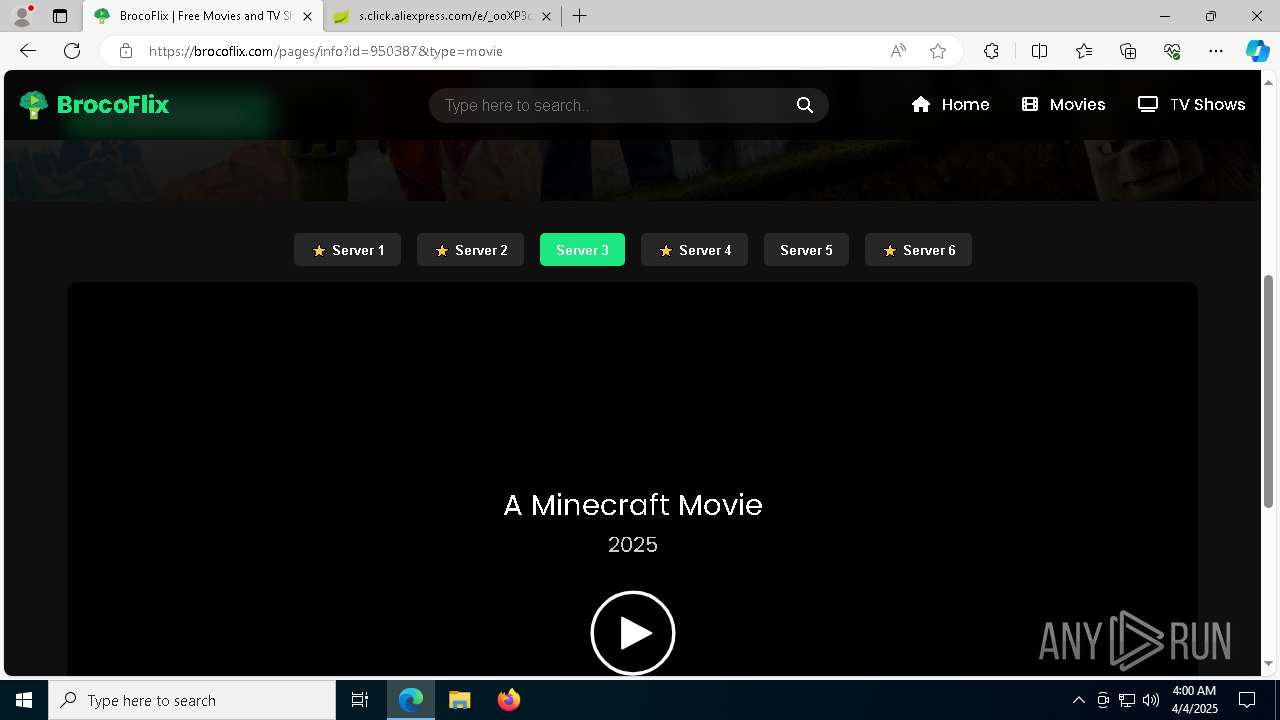Open the notification center
The height and width of the screenshot is (720, 1280).
click(x=1247, y=700)
